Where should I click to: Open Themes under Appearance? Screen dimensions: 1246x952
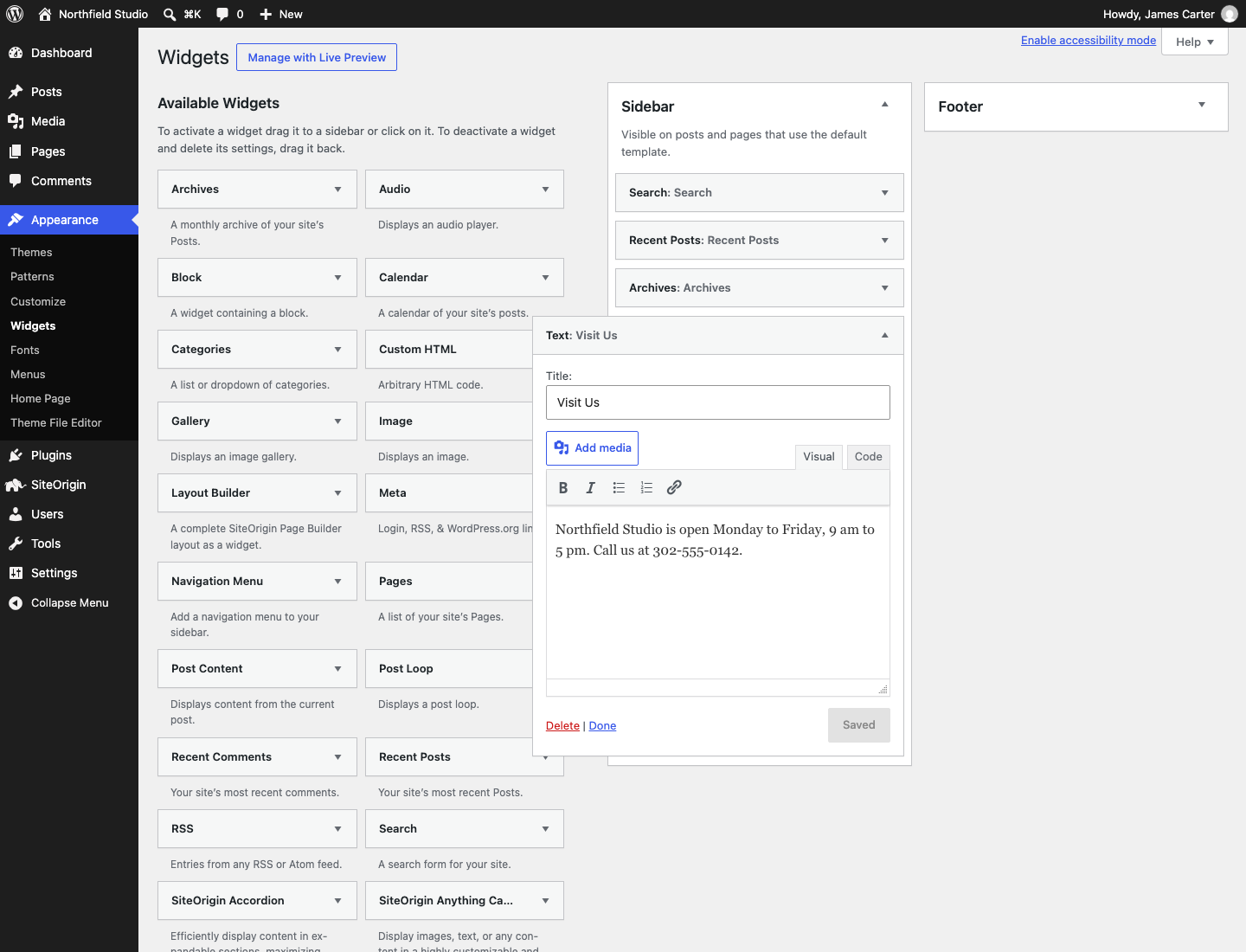pyautogui.click(x=31, y=252)
